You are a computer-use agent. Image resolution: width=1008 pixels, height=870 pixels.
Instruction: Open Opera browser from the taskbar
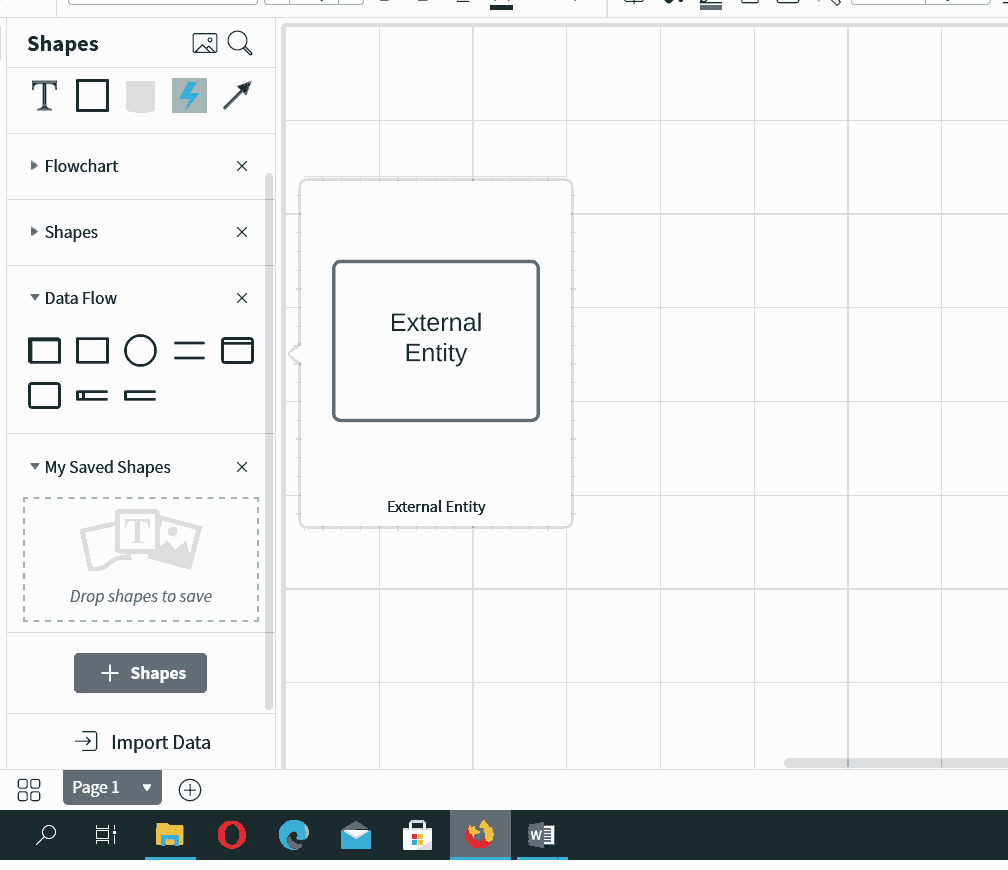[232, 835]
